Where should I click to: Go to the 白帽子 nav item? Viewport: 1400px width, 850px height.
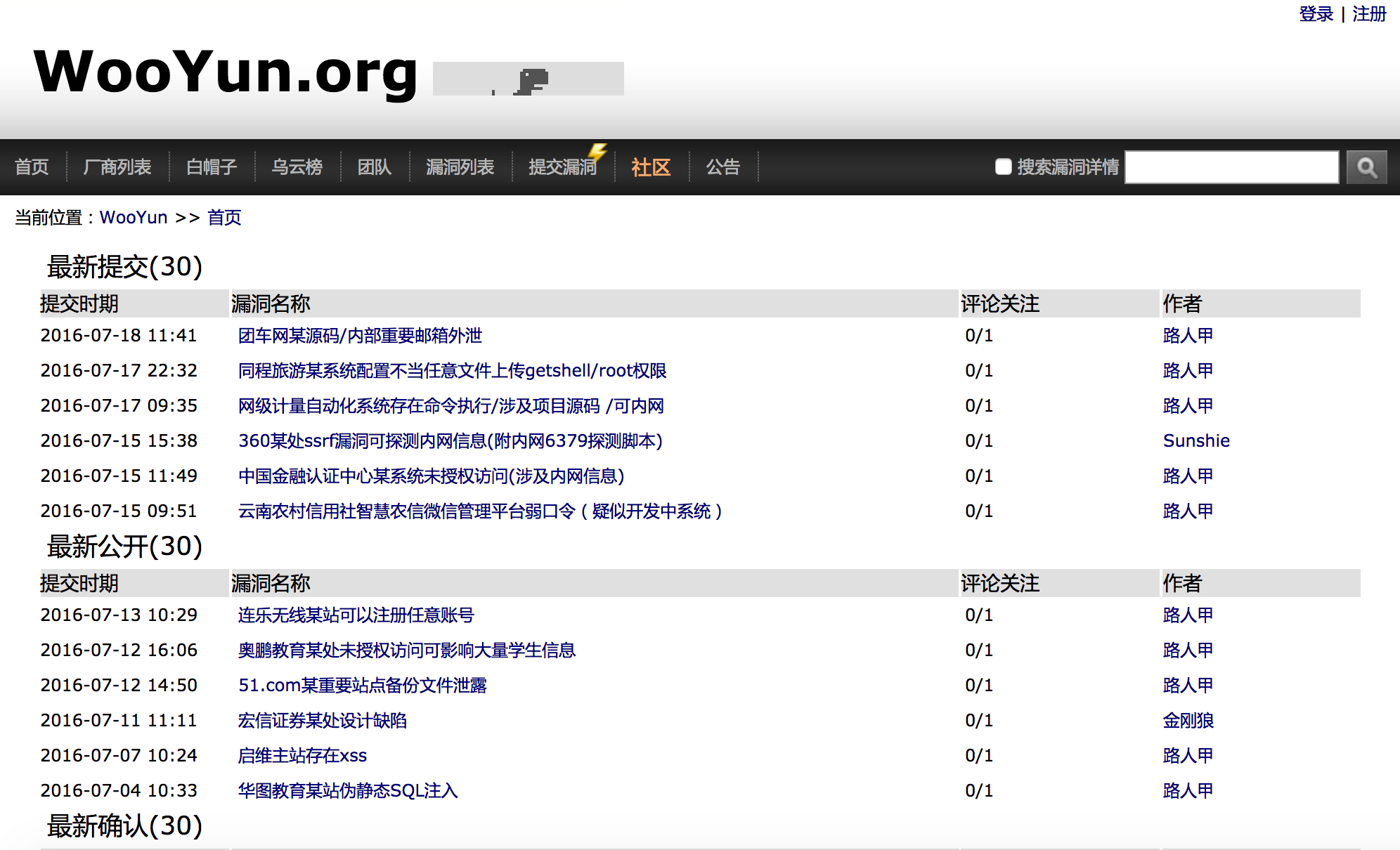tap(212, 167)
